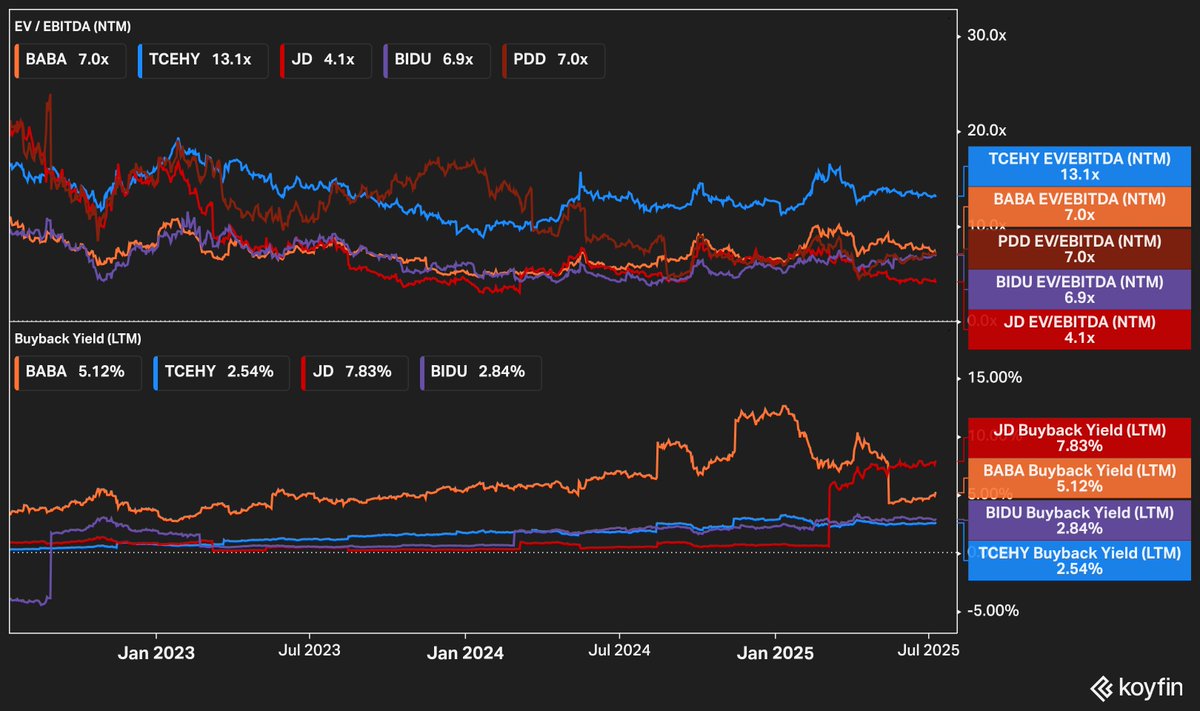Screen dimensions: 1200x711
Task: Select the TCEHY 2.54% buyback legend chip
Action: (220, 372)
